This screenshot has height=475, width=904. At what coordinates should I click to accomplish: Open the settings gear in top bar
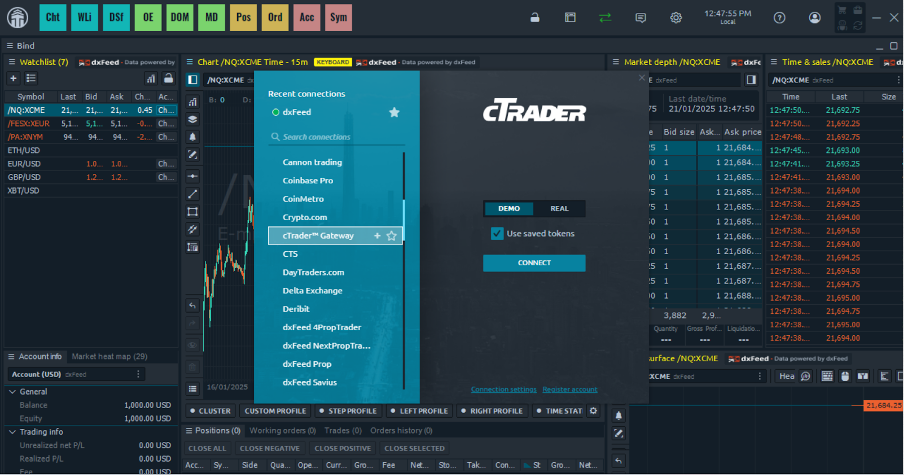(x=676, y=17)
